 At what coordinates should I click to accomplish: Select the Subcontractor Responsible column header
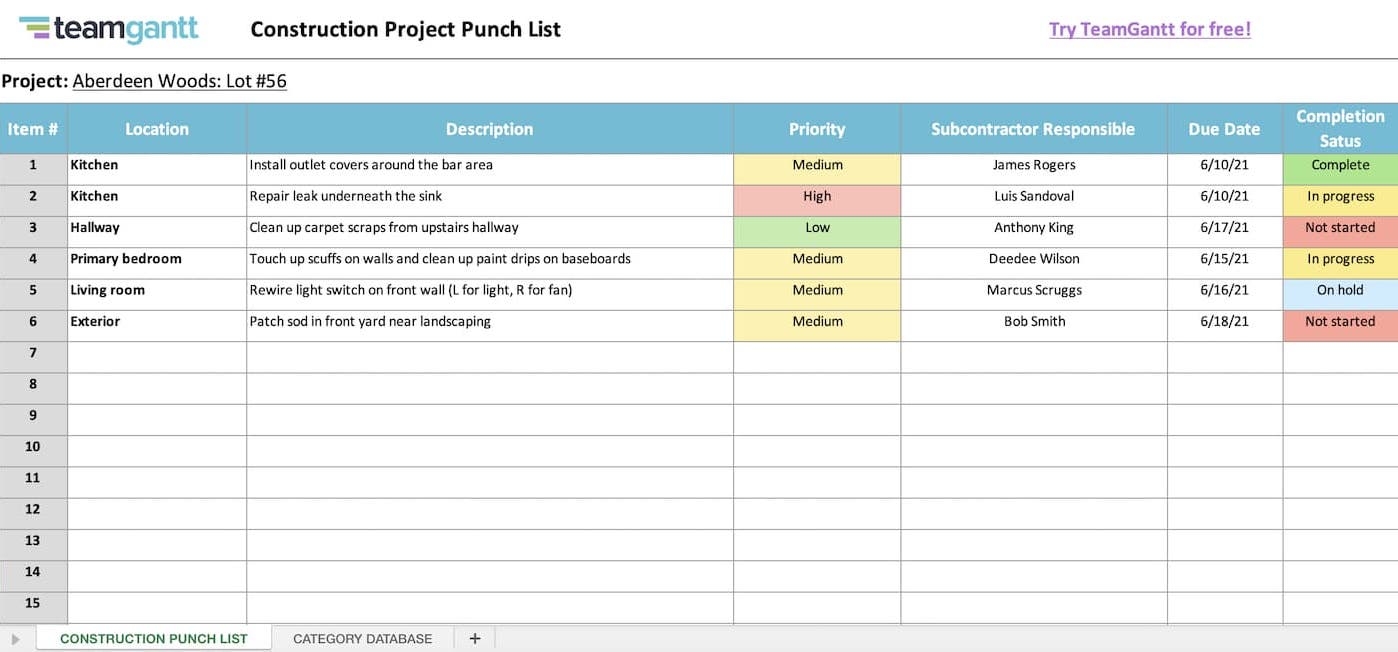pyautogui.click(x=1033, y=128)
